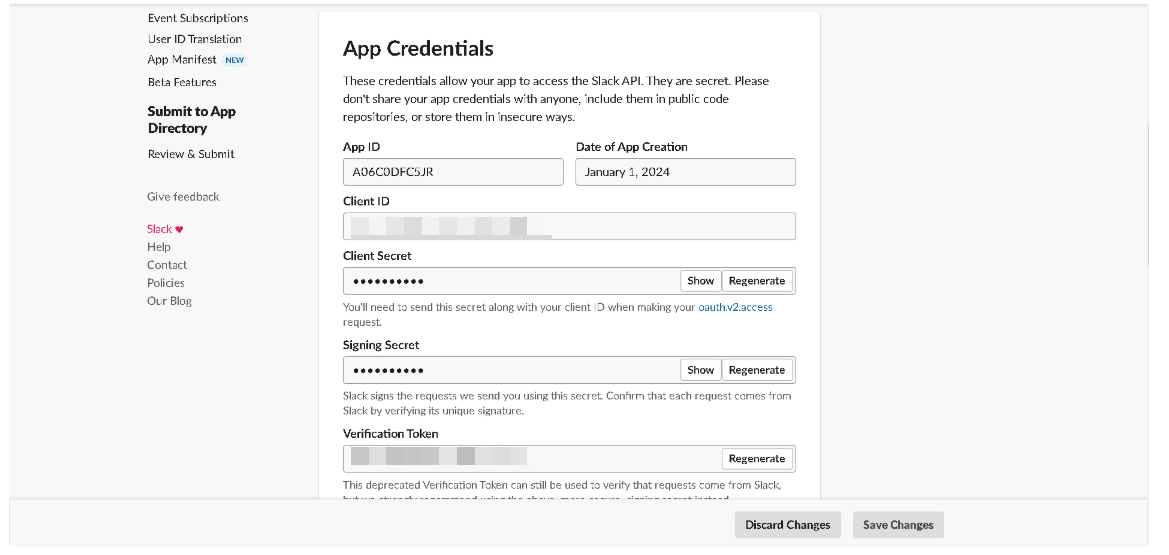This screenshot has height=555, width=1169.
Task: Click Give feedback link
Action: (183, 197)
